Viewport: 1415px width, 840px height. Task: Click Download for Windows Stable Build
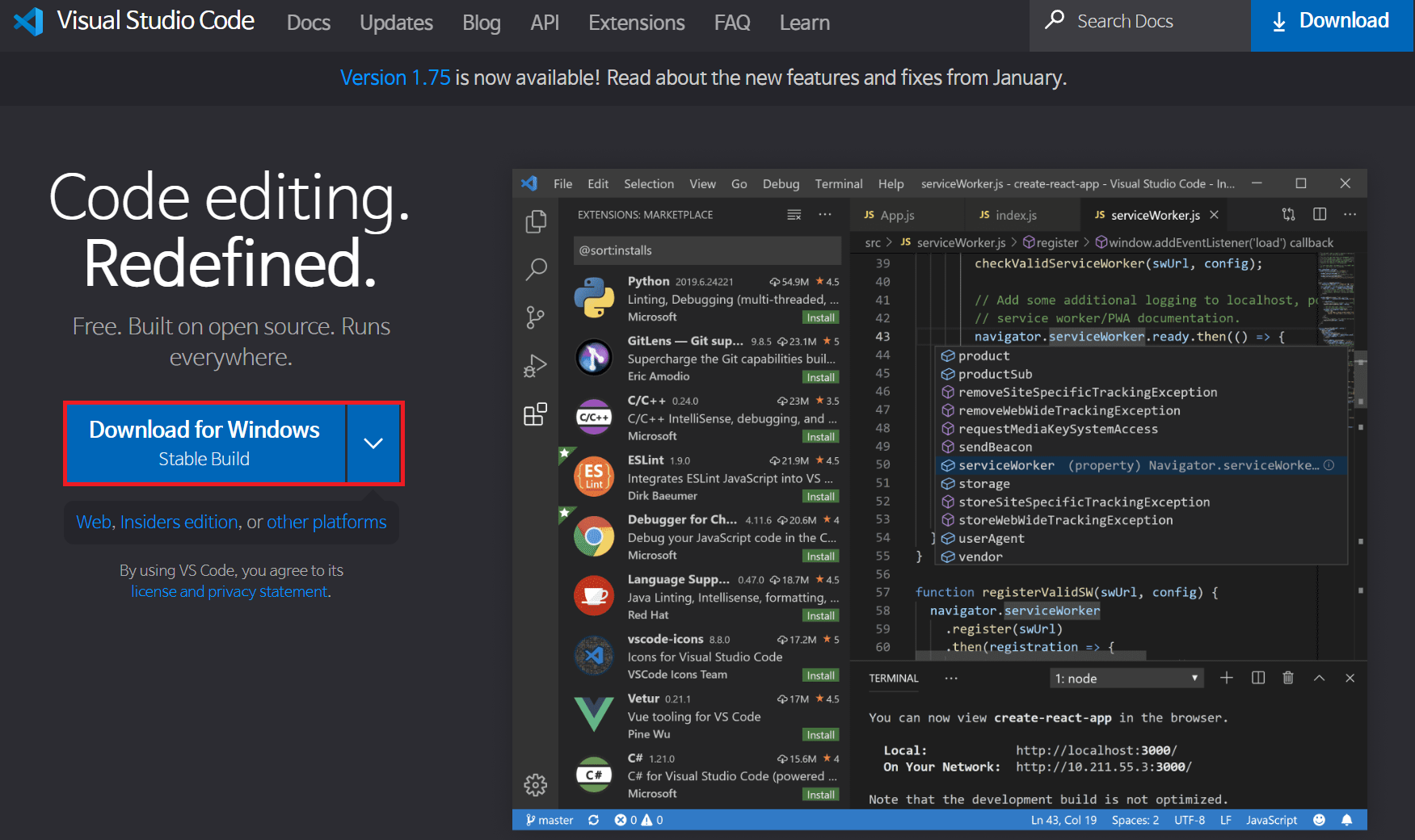click(x=205, y=443)
